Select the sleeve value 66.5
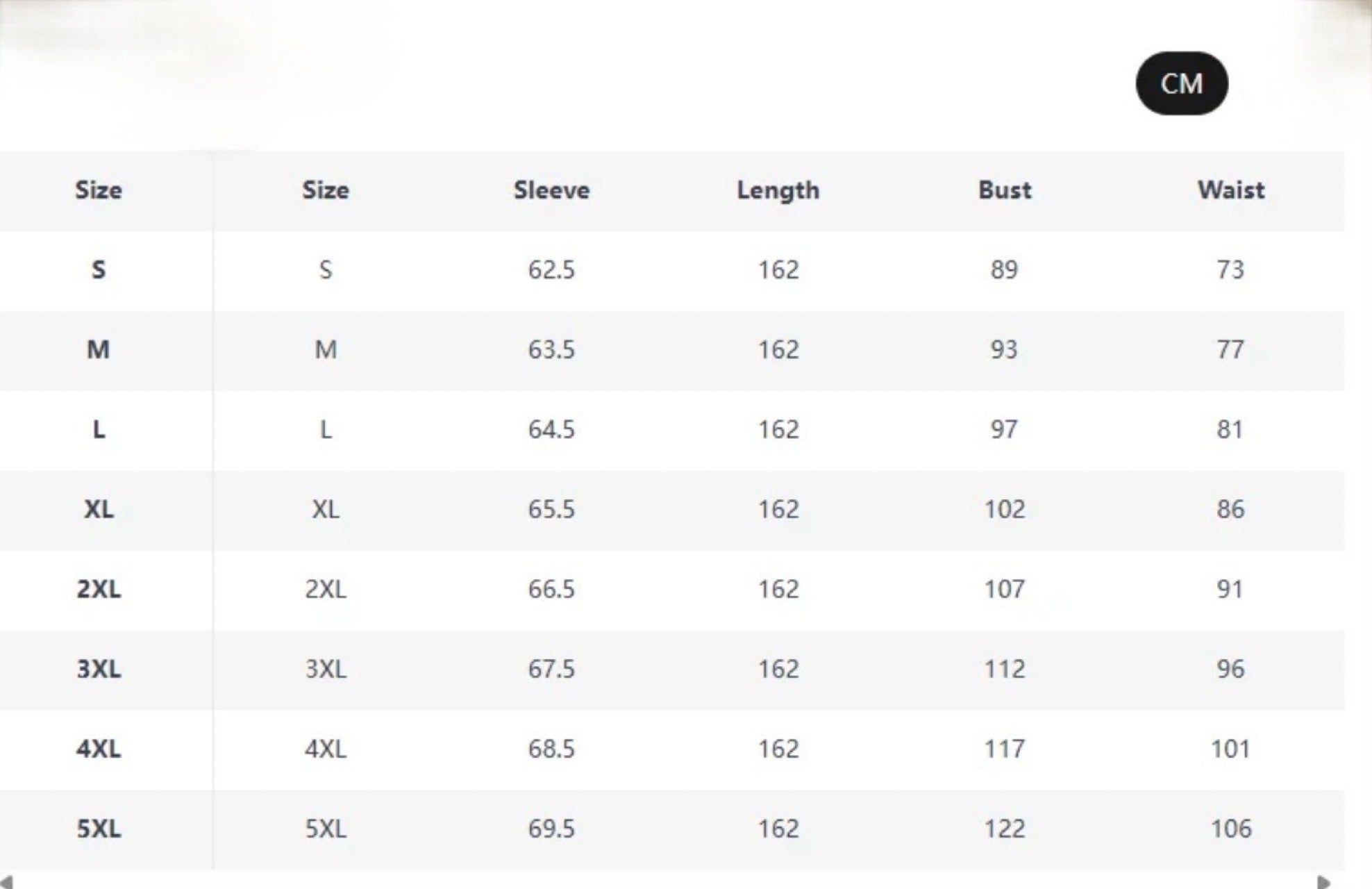The height and width of the screenshot is (889, 1372). coord(551,589)
